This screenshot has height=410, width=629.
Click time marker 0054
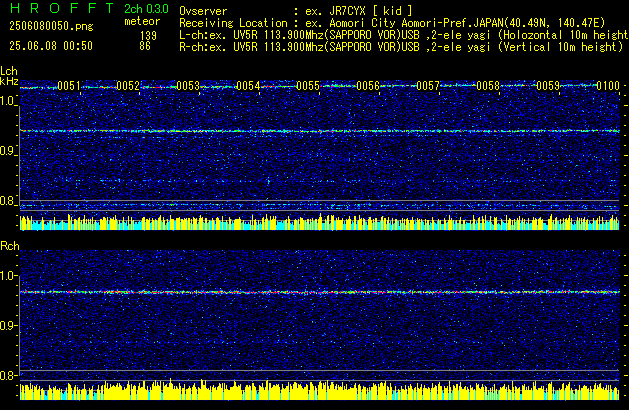coord(248,86)
